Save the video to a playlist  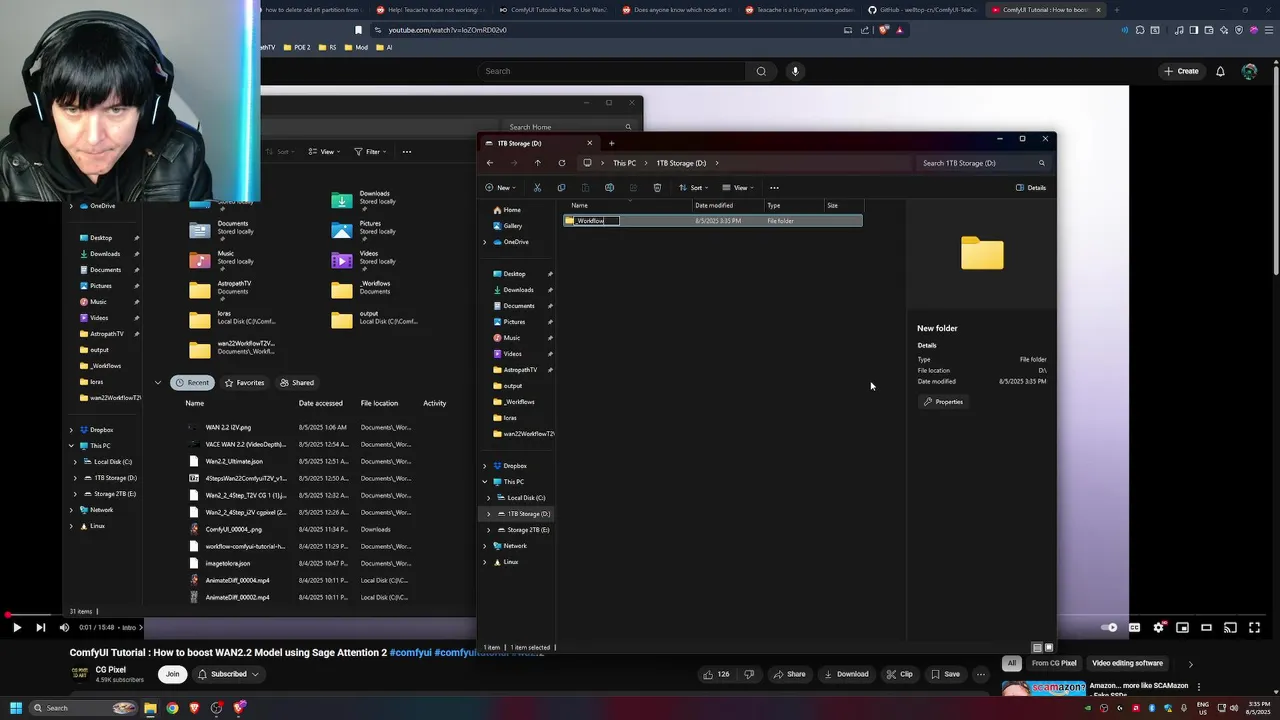click(x=945, y=674)
